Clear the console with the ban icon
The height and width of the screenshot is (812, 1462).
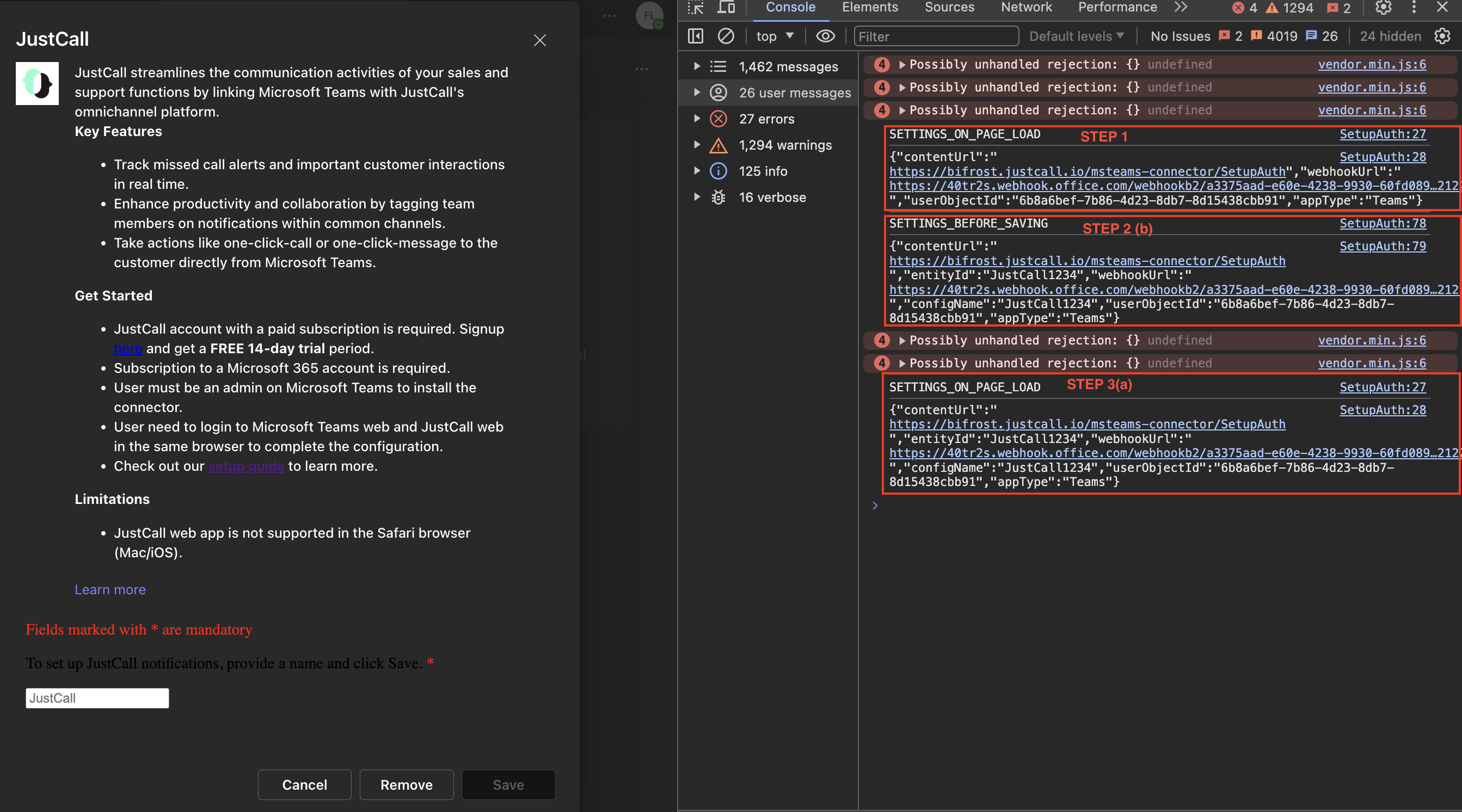coord(726,36)
